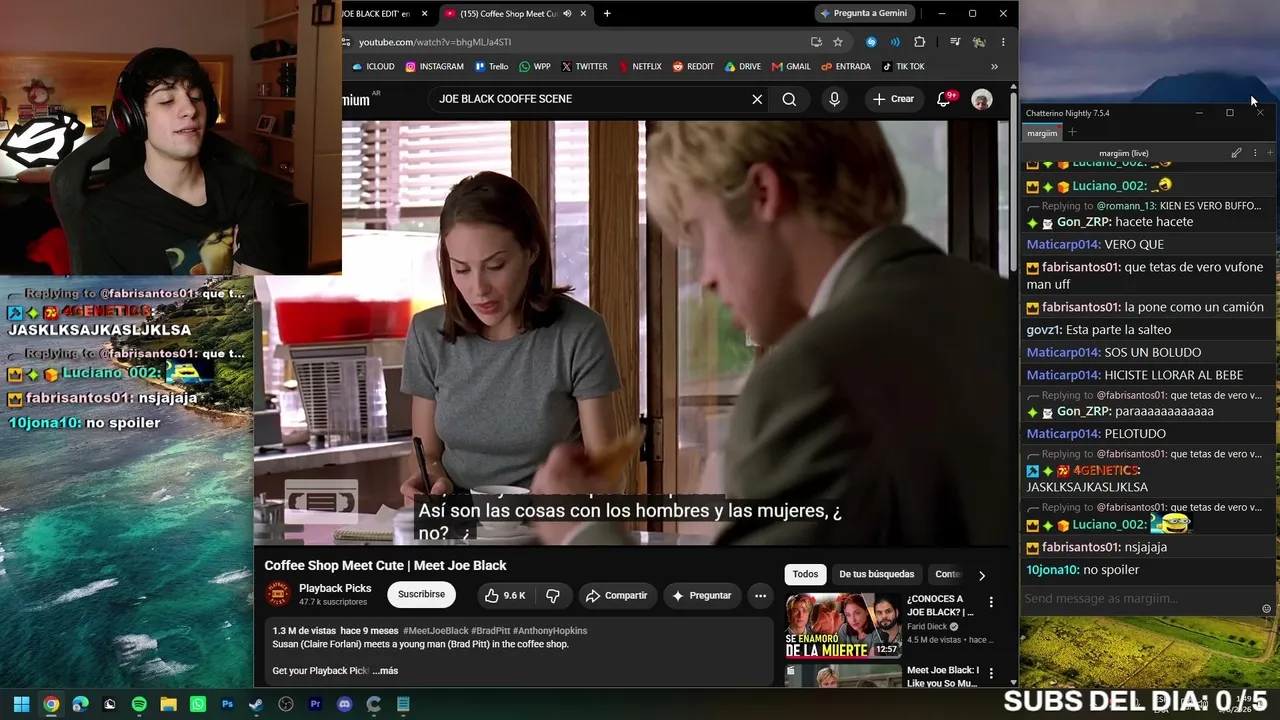The width and height of the screenshot is (1280, 720).
Task: Add a new split in Chatterino header
Action: point(1270,153)
